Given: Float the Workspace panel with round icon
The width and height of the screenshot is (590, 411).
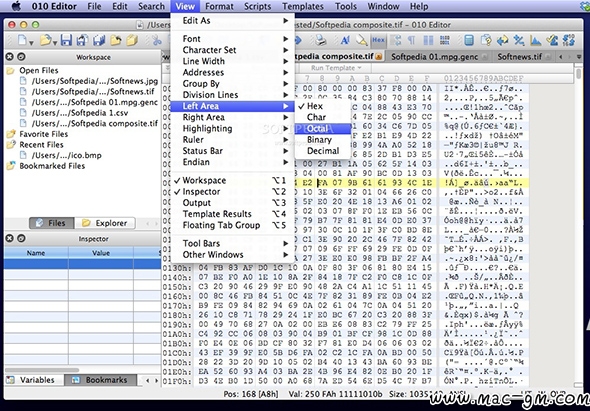Looking at the screenshot, I should [21, 57].
